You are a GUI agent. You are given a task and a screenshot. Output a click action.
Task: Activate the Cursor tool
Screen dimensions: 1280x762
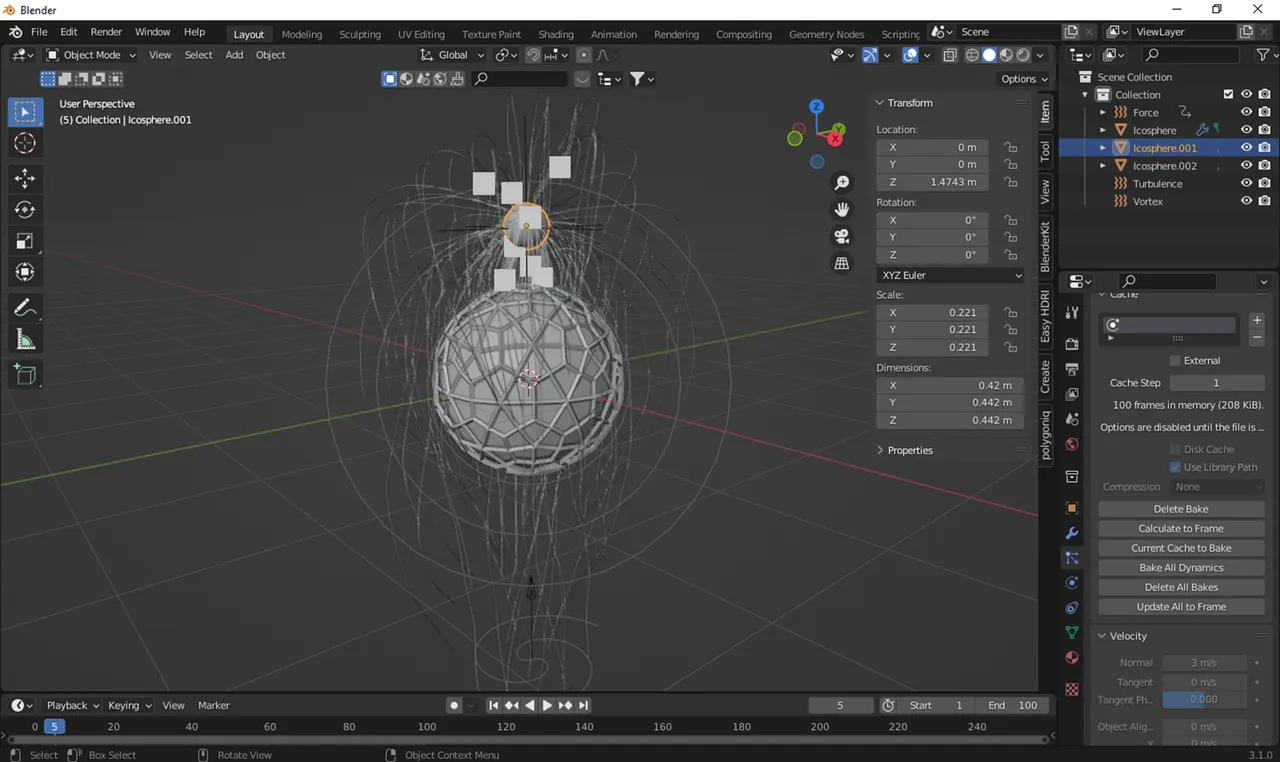pyautogui.click(x=26, y=144)
